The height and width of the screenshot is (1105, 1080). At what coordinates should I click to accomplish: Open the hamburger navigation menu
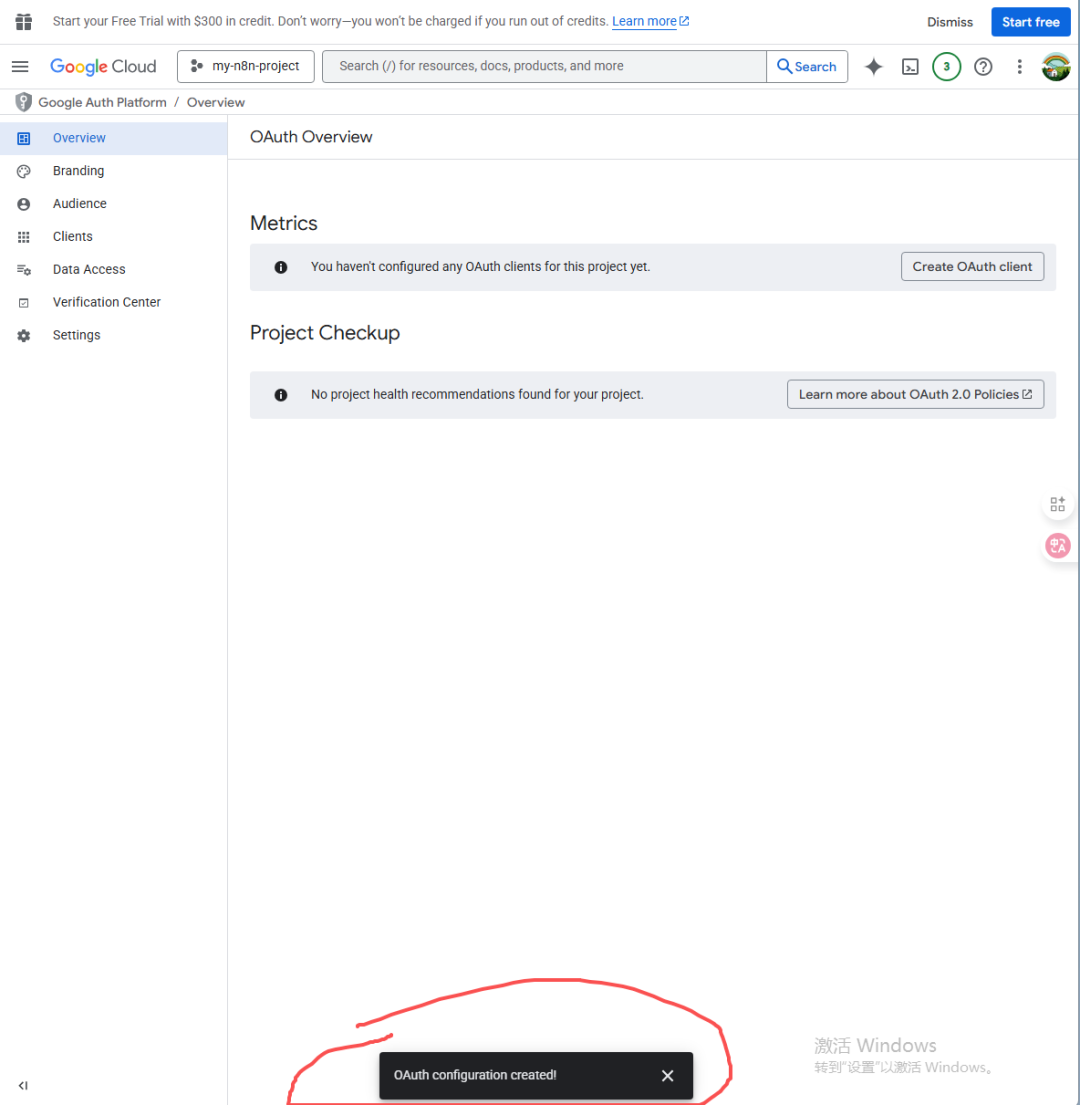coord(20,67)
